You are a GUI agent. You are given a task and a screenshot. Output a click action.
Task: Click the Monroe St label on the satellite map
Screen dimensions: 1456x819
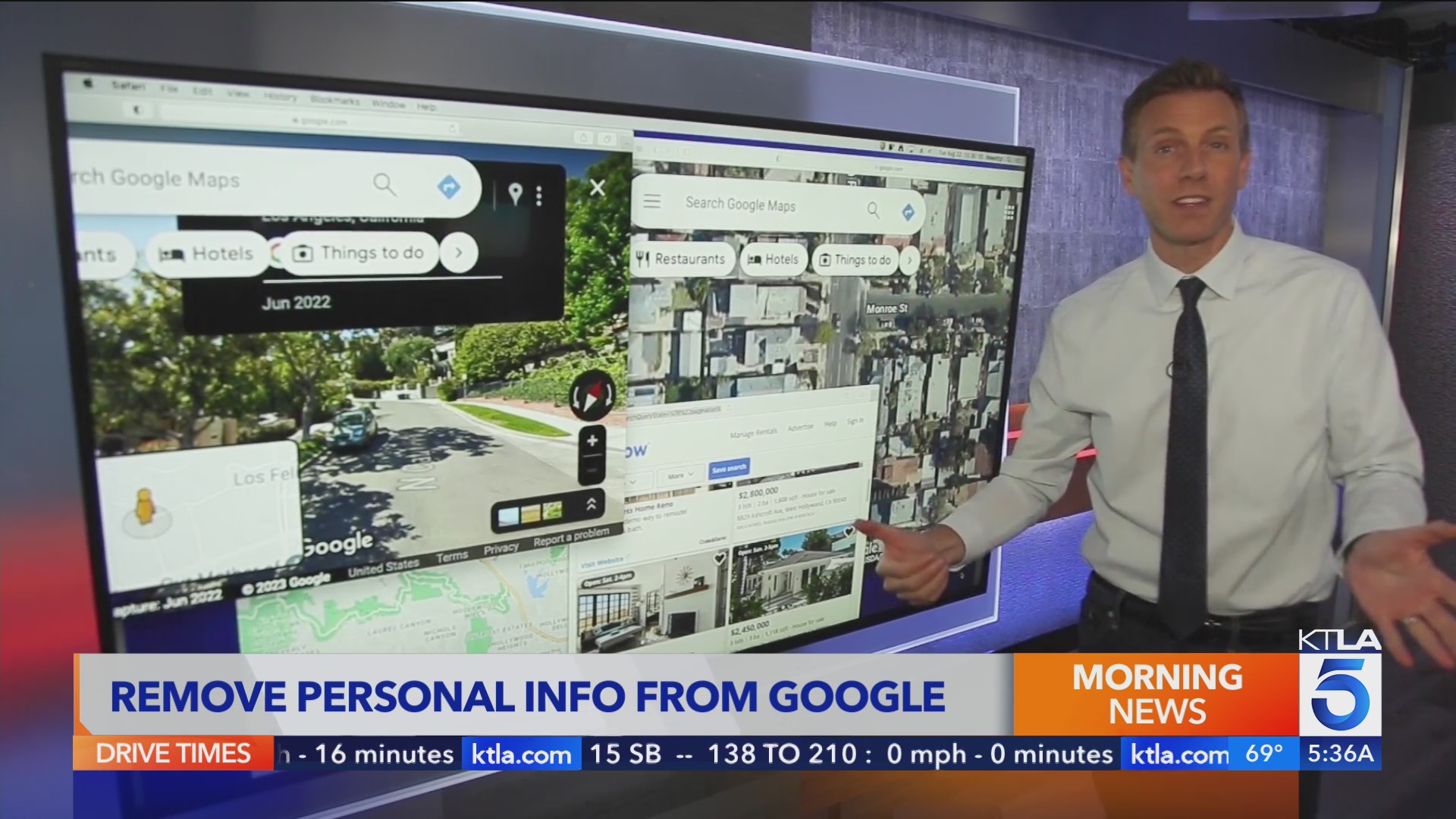(x=886, y=309)
